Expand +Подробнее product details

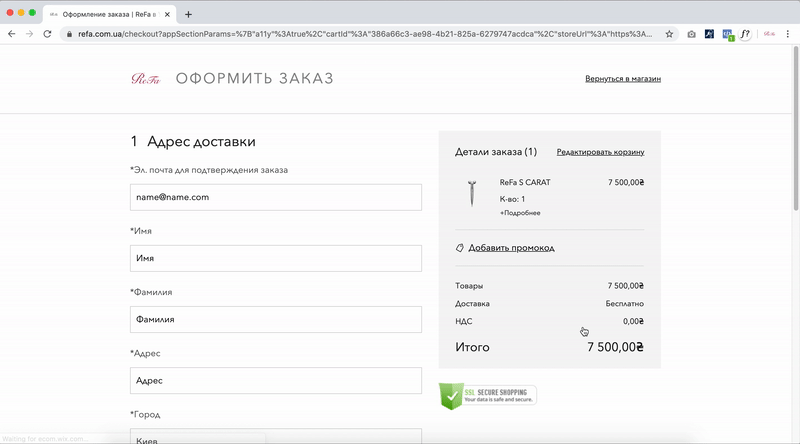pos(520,213)
